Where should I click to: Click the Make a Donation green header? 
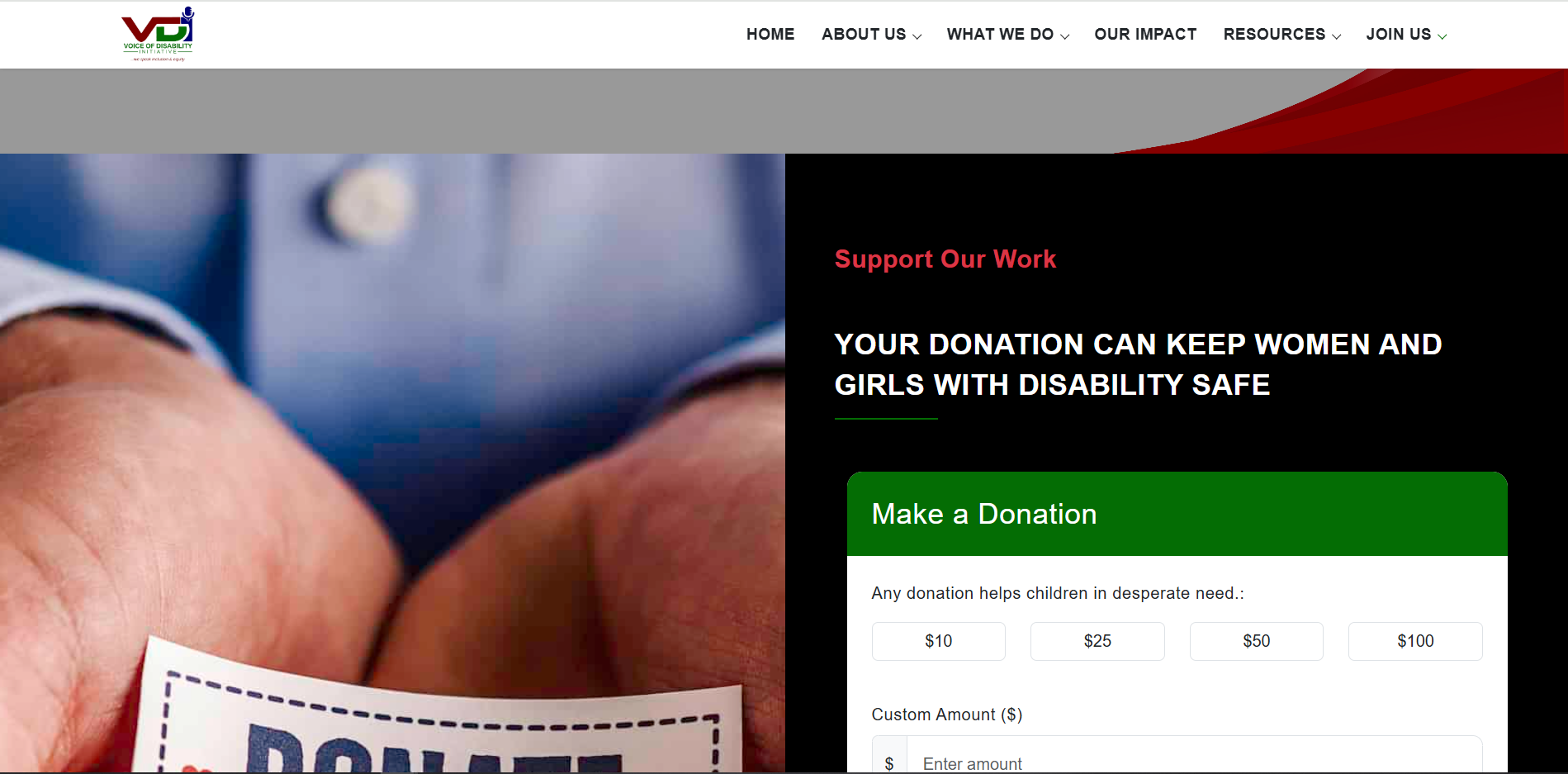pos(1177,514)
